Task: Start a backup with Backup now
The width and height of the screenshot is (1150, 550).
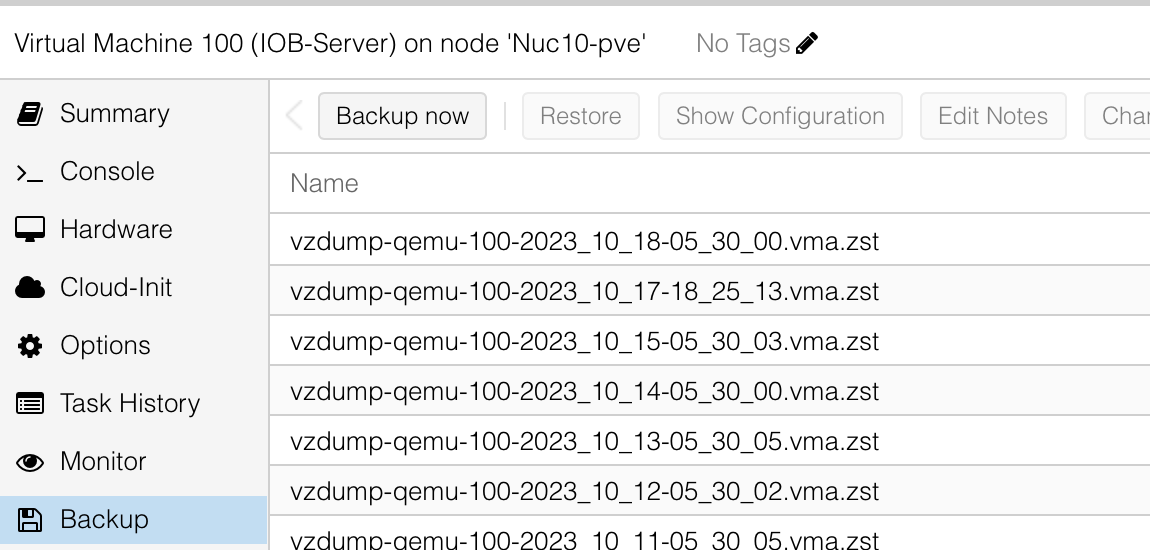Action: [402, 116]
